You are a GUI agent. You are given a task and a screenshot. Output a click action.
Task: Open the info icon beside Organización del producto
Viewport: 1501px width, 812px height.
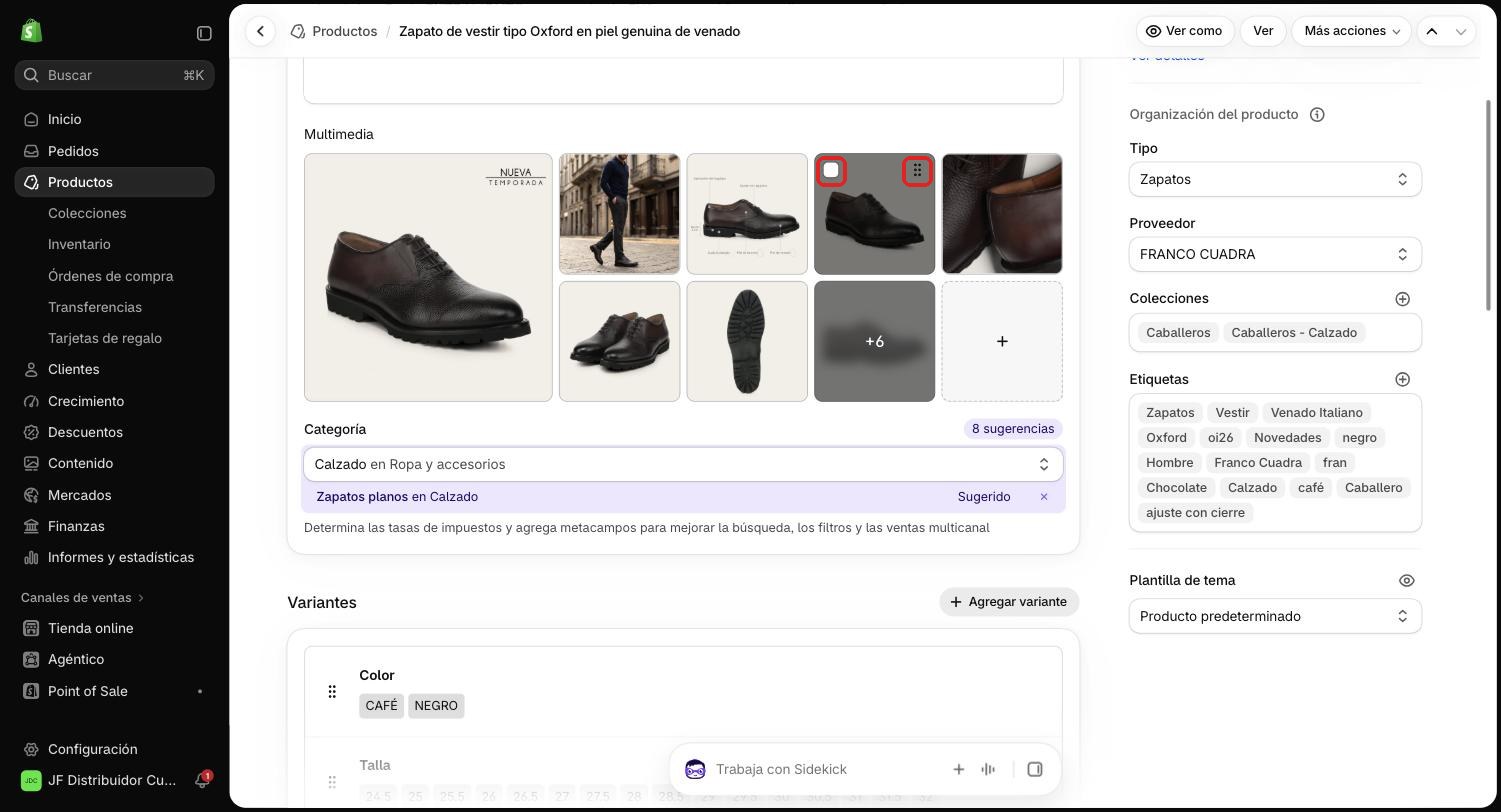click(1317, 114)
